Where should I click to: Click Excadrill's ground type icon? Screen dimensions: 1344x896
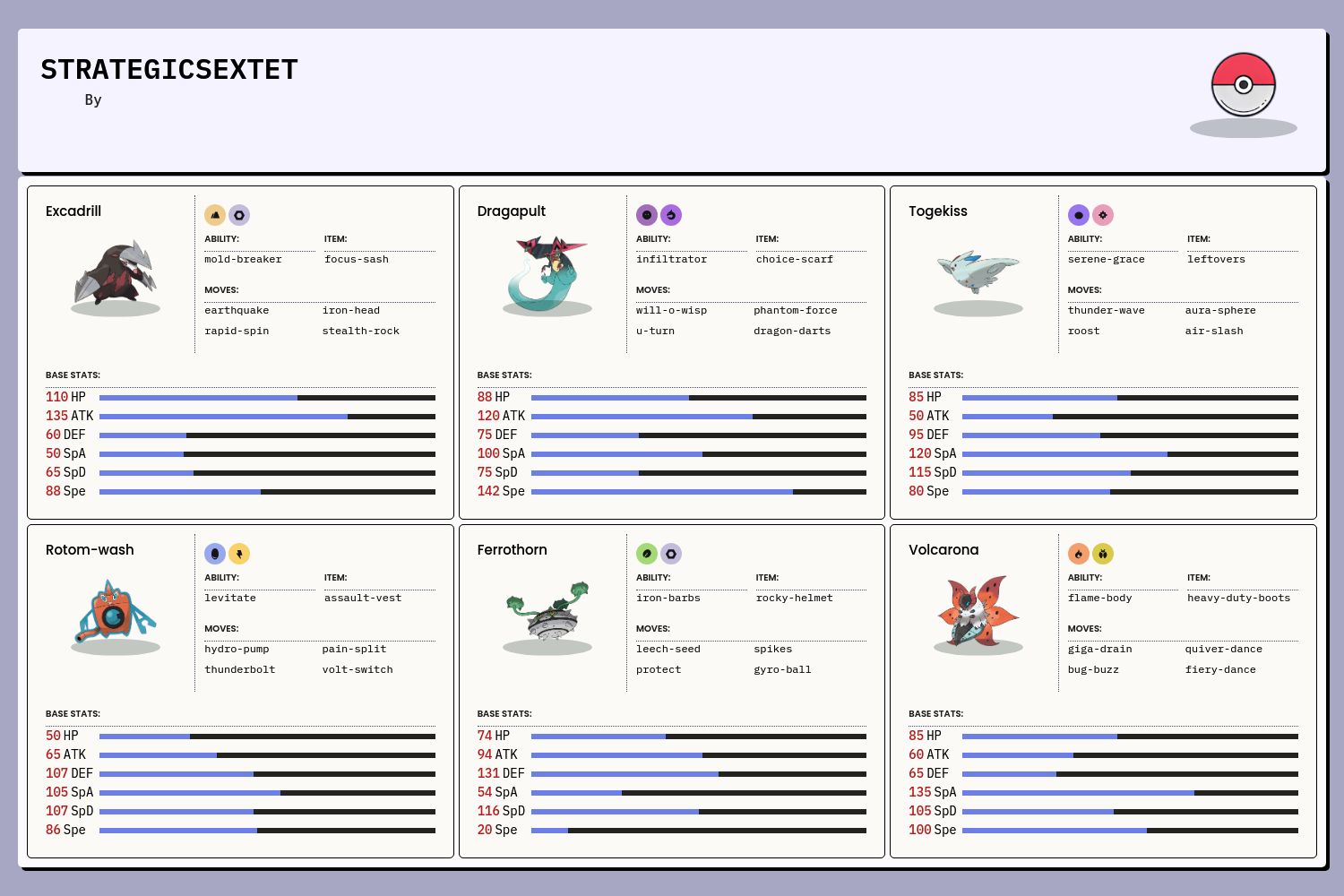[215, 215]
